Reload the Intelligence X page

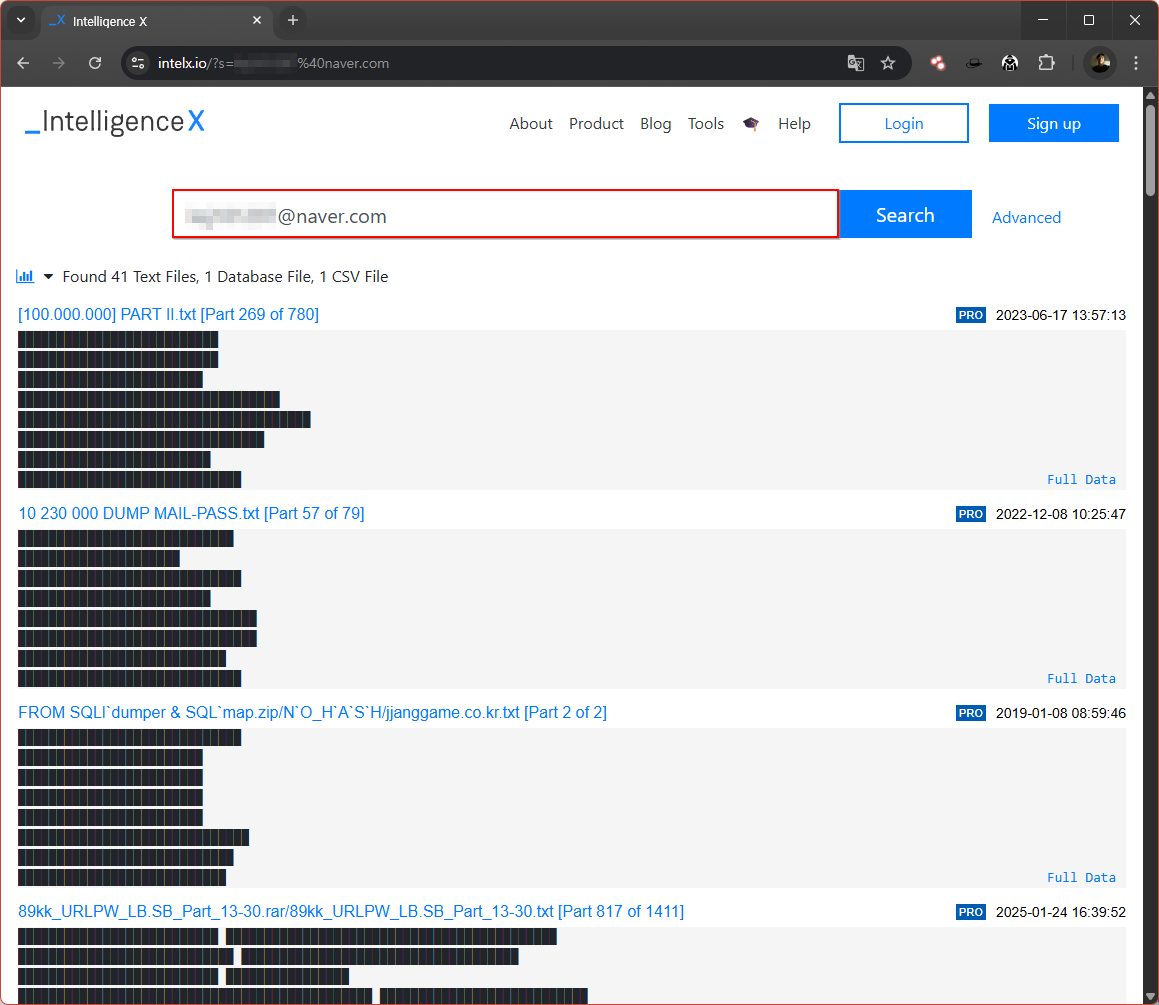pos(95,64)
